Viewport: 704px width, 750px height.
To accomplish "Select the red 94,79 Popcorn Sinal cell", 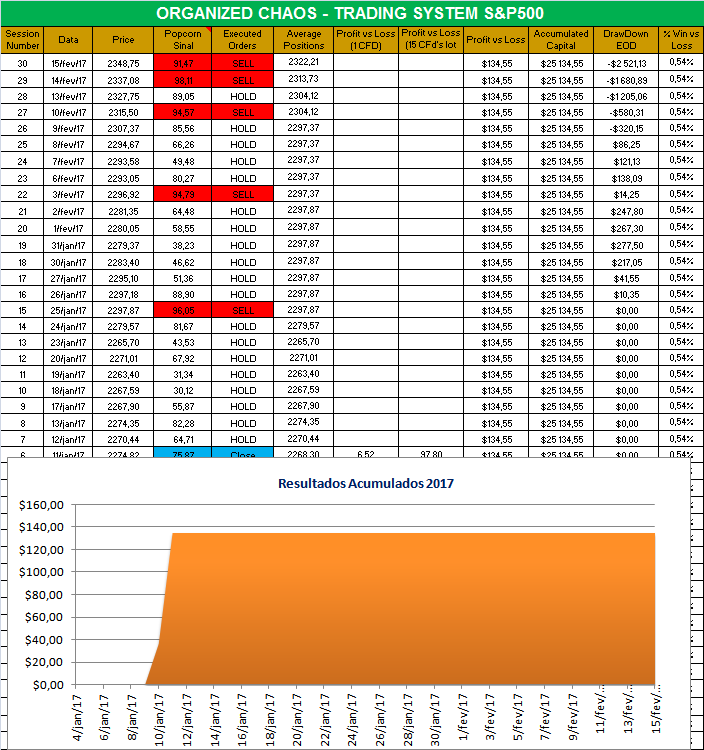I will pyautogui.click(x=183, y=194).
